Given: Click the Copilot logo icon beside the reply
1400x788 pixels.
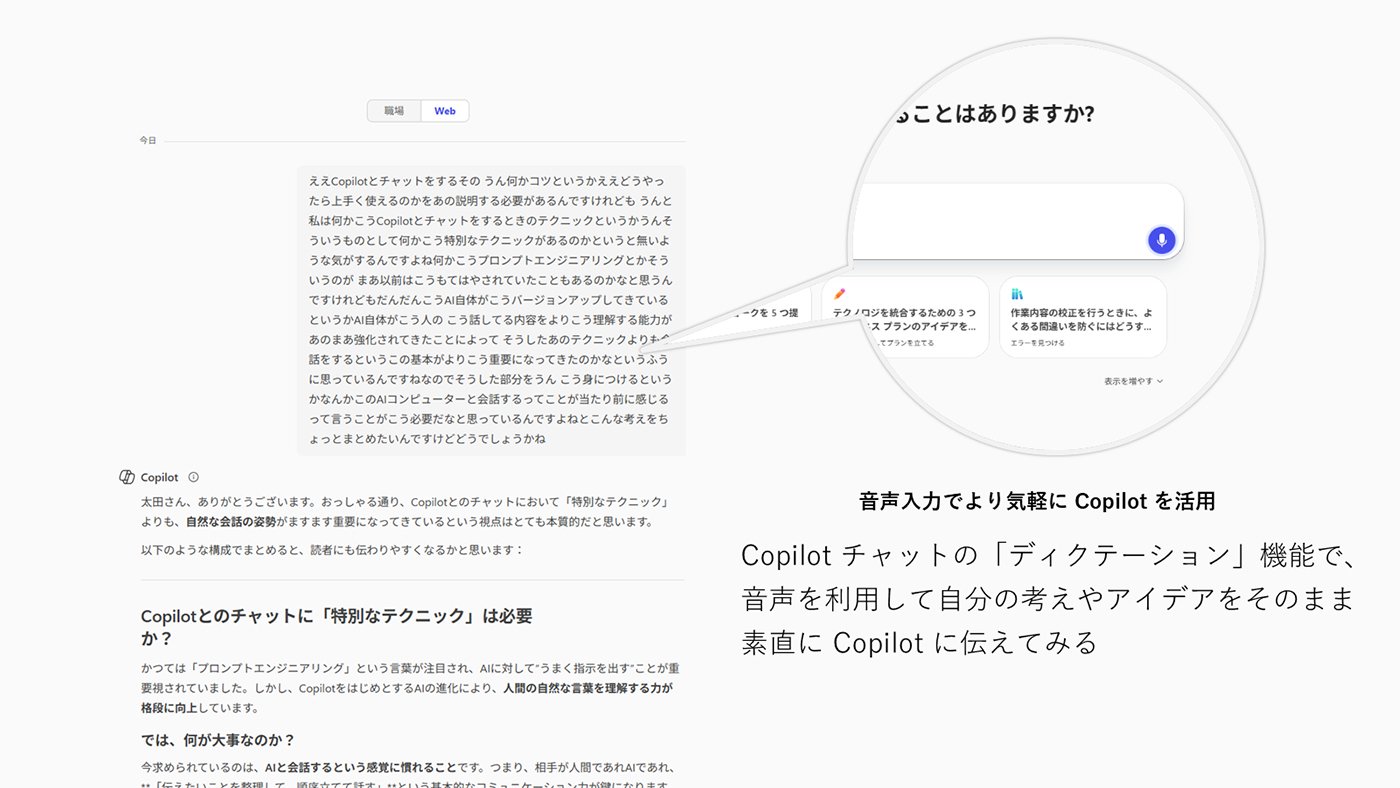Looking at the screenshot, I should pos(127,477).
